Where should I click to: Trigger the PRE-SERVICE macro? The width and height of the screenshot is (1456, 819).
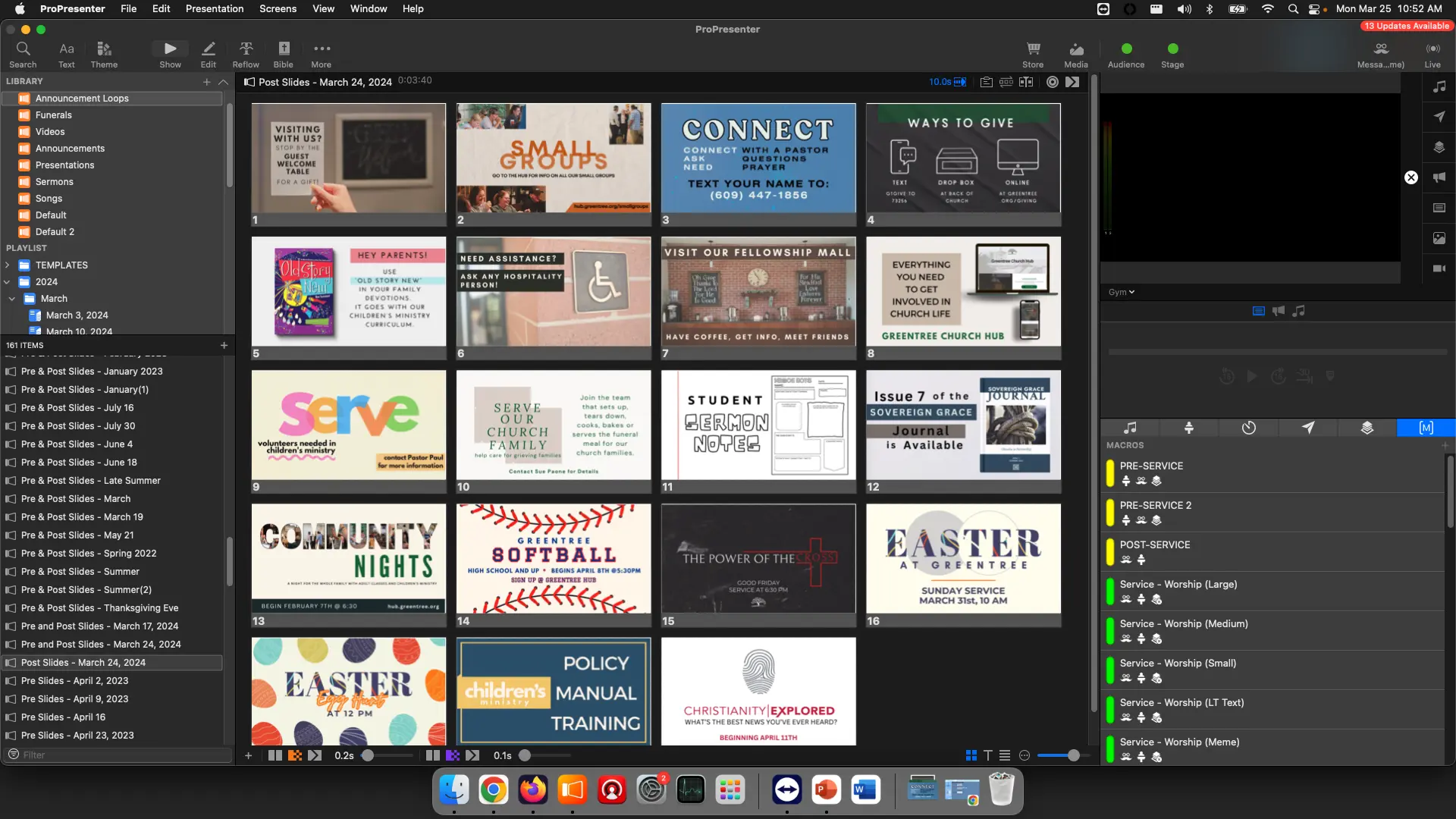(x=1151, y=466)
